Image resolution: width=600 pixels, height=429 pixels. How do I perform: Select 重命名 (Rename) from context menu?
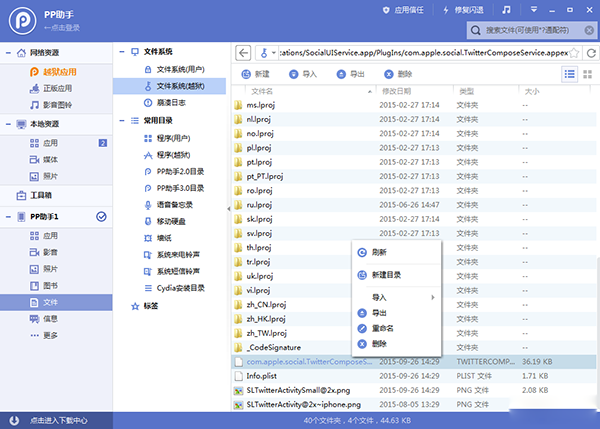(382, 328)
